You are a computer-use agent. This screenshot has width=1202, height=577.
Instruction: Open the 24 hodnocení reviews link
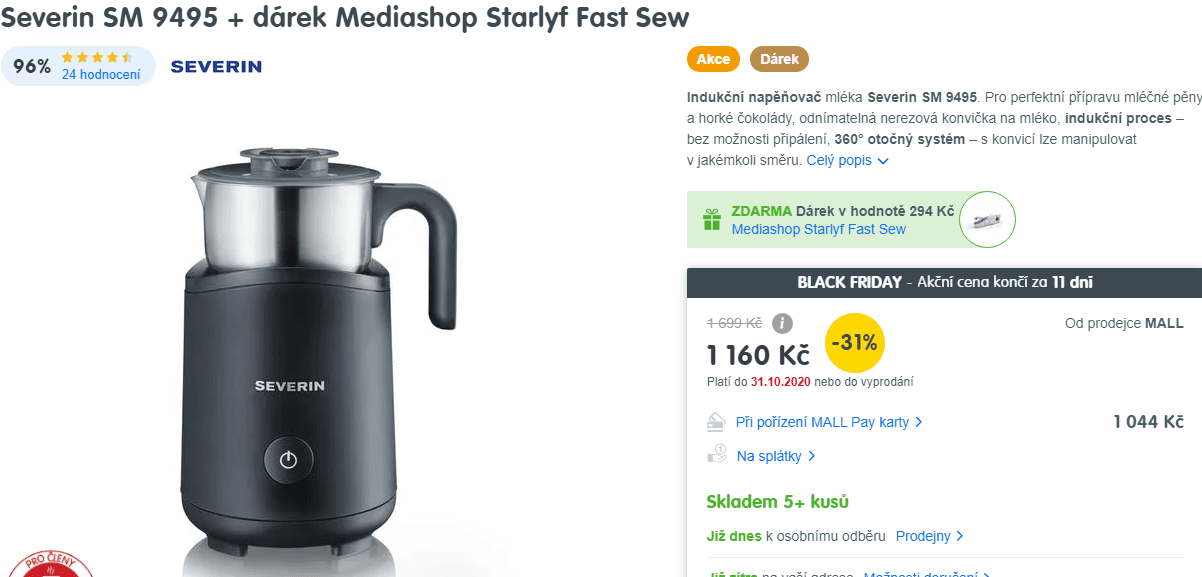pyautogui.click(x=101, y=74)
